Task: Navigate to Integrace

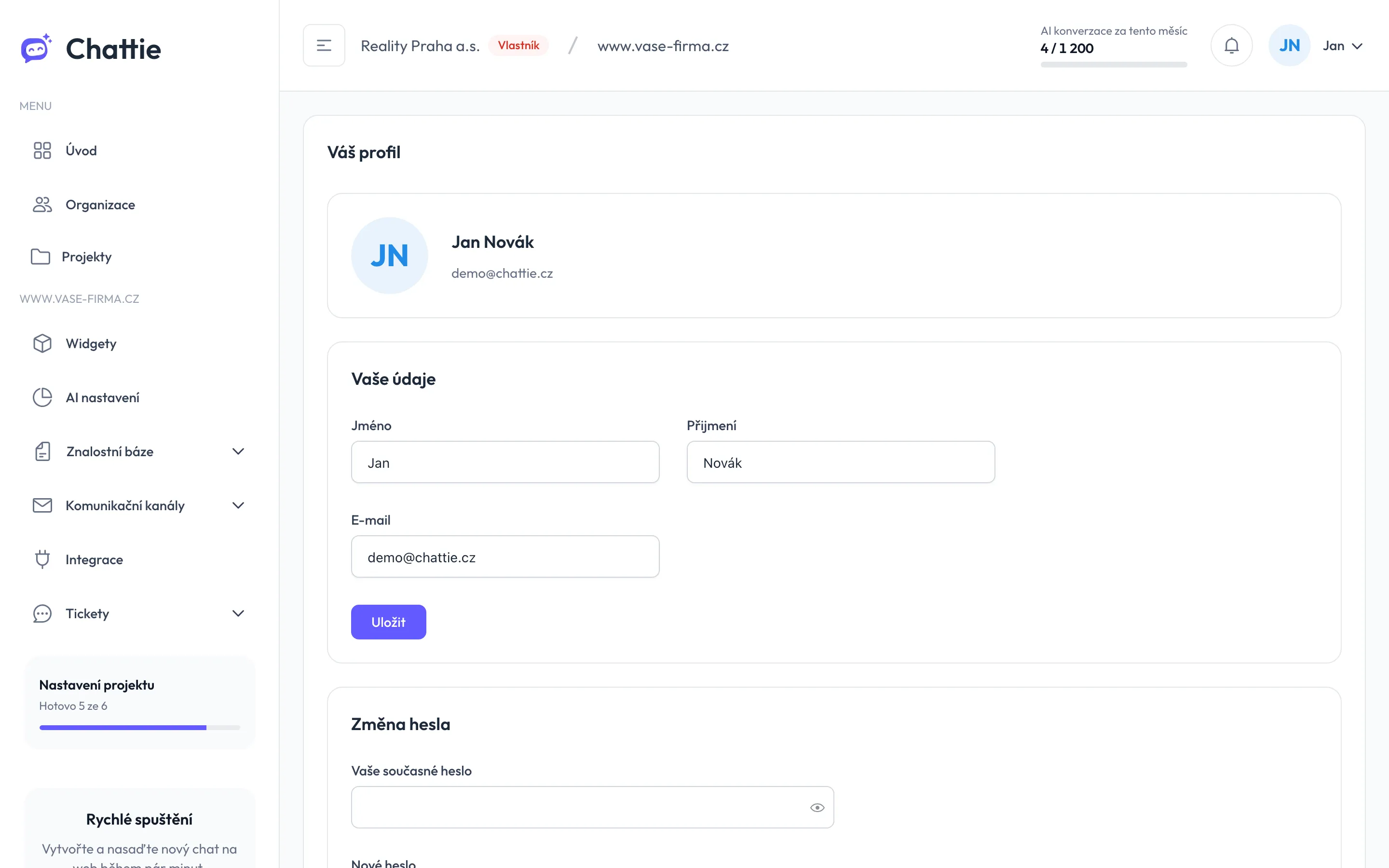Action: (x=139, y=559)
